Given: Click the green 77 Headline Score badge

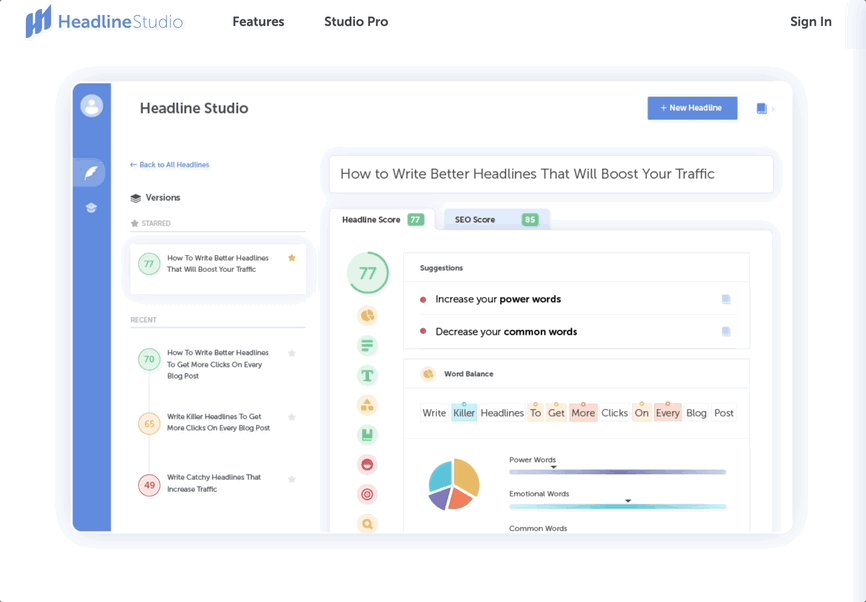Looking at the screenshot, I should (x=415, y=220).
